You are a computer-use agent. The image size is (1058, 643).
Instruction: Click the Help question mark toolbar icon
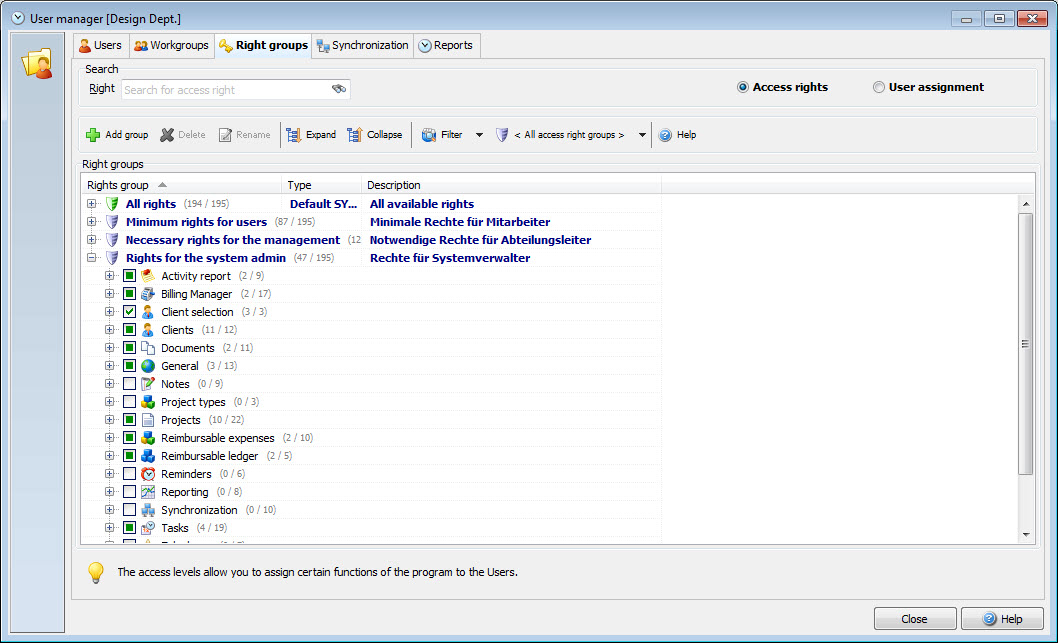665,135
